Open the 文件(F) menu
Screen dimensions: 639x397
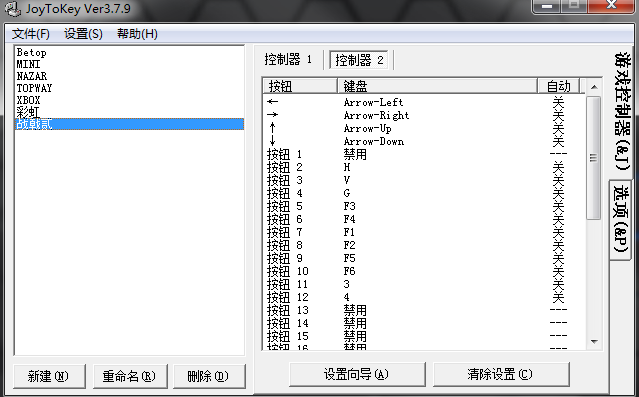click(x=31, y=34)
